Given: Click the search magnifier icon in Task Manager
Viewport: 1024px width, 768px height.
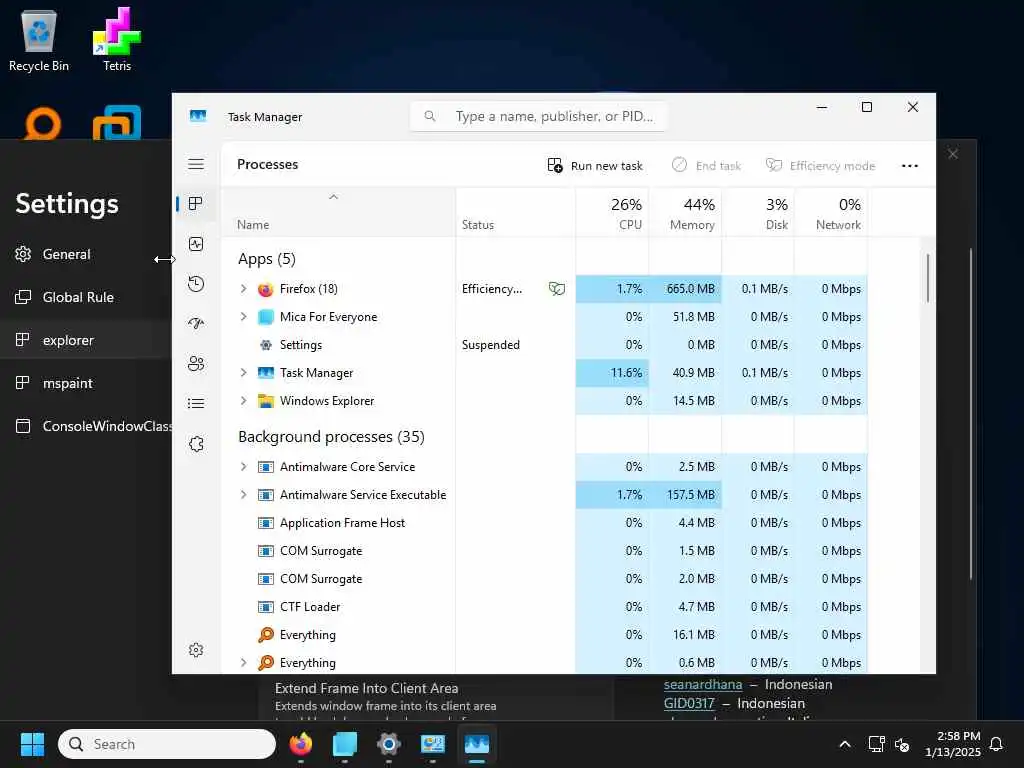Looking at the screenshot, I should click(x=430, y=116).
